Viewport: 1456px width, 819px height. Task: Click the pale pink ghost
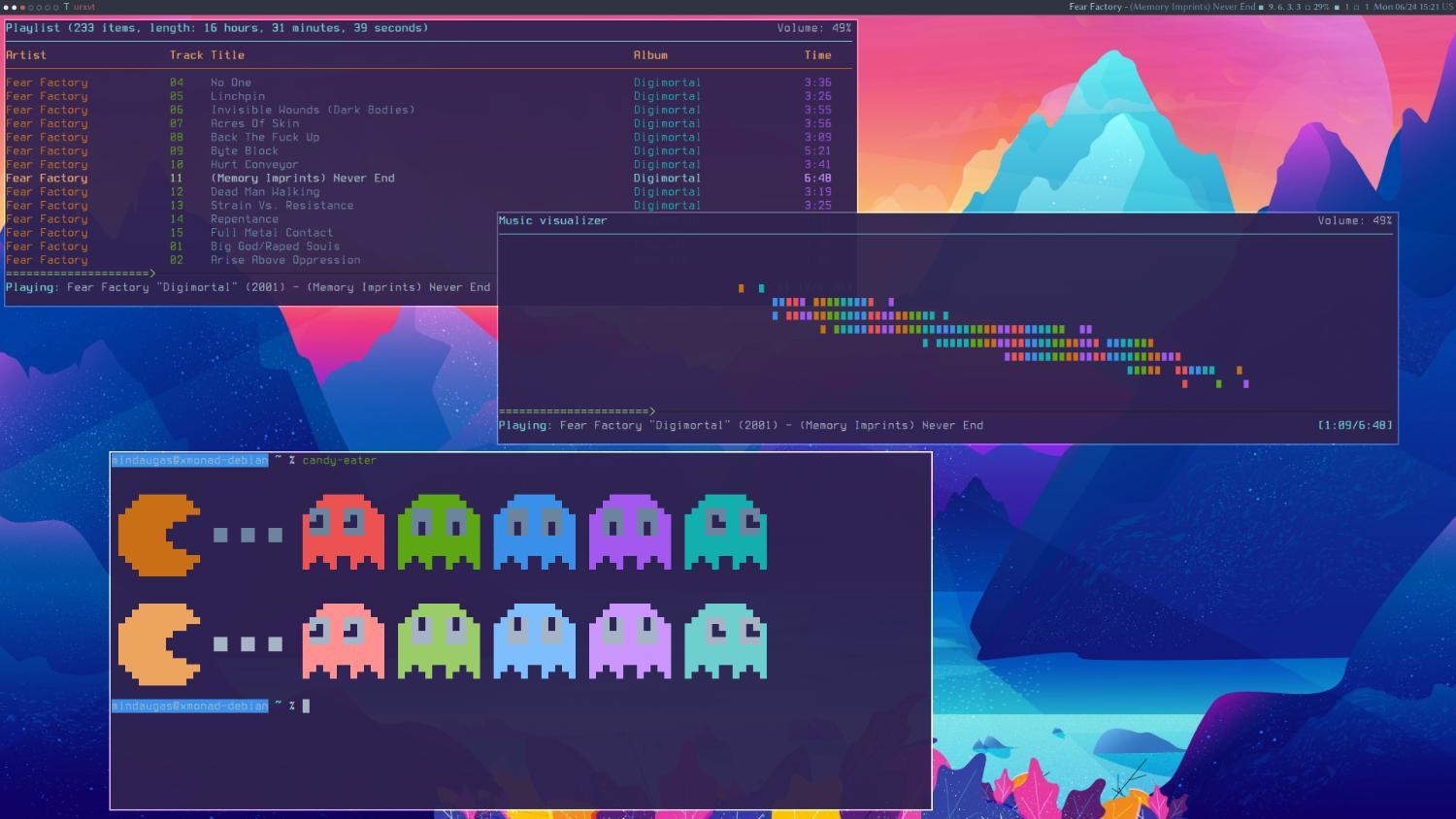(x=344, y=641)
